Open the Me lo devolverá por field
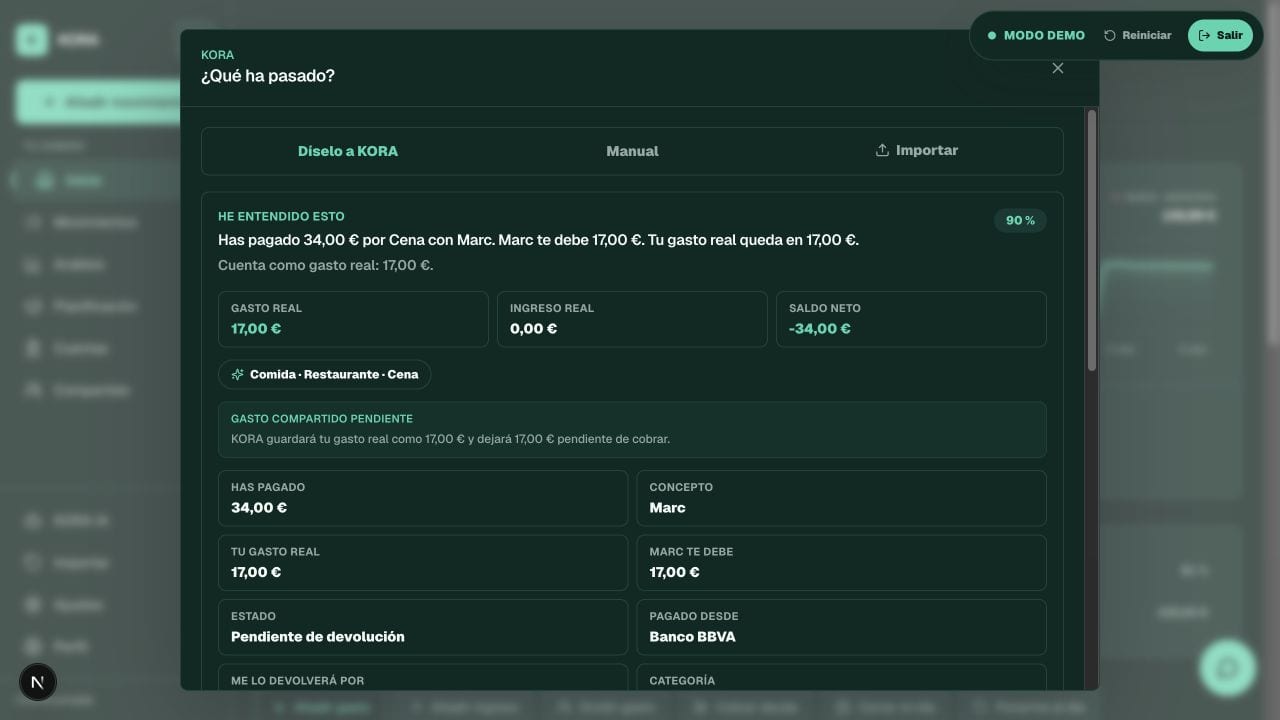Image resolution: width=1280 pixels, height=720 pixels. (423, 677)
